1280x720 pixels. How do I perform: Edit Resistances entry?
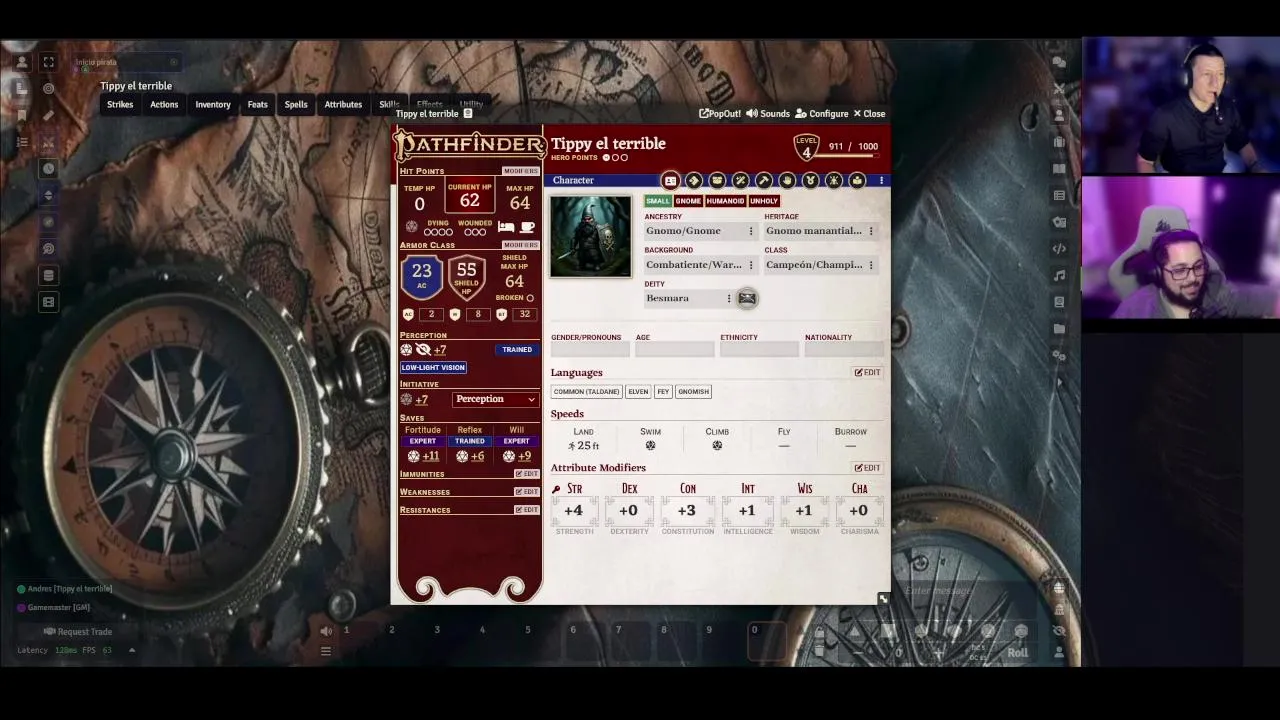pos(527,510)
